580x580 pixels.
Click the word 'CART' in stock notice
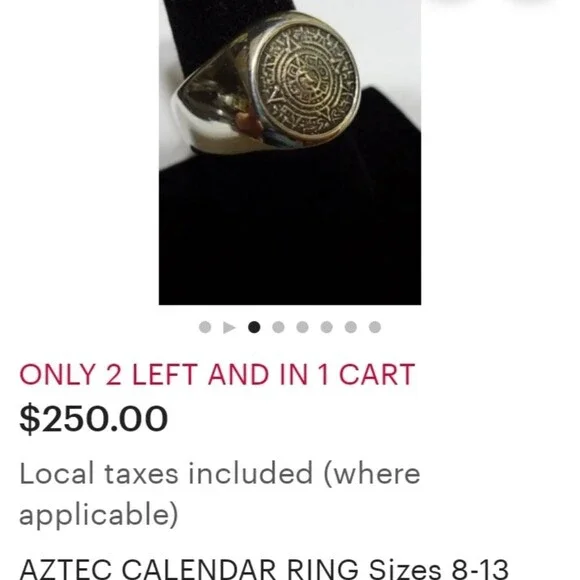[x=377, y=375]
